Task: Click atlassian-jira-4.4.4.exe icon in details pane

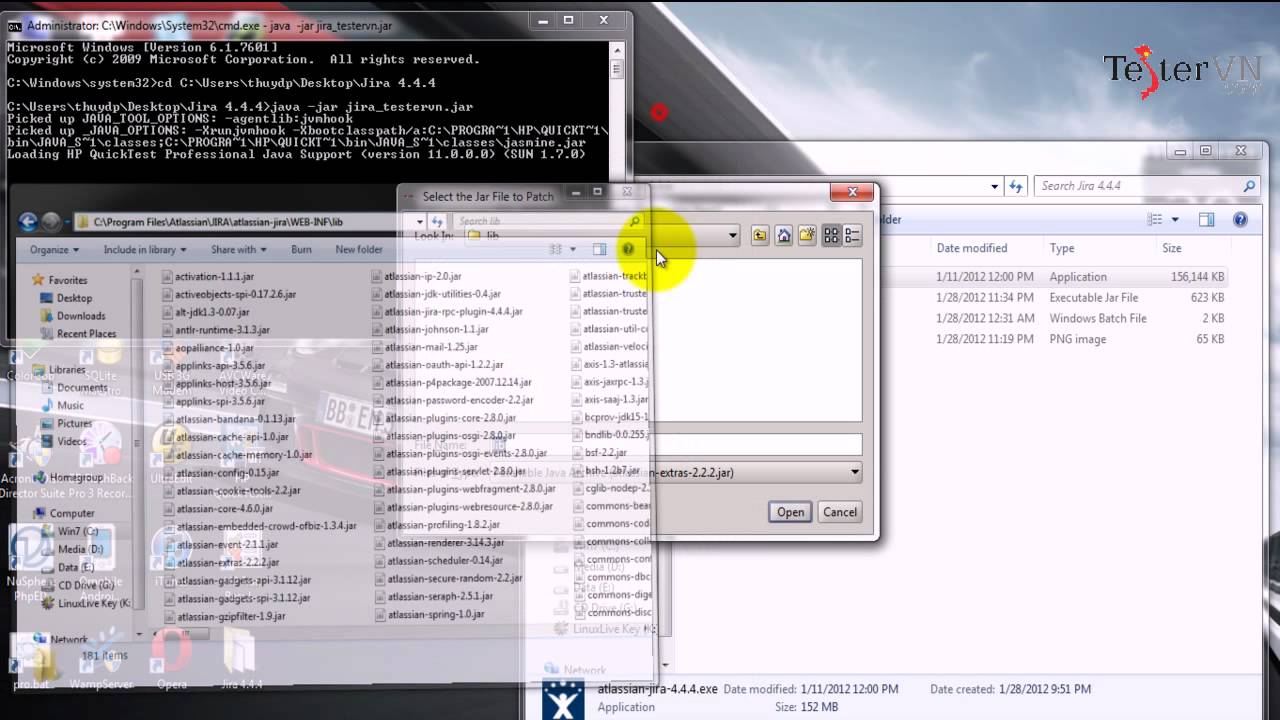Action: (562, 699)
